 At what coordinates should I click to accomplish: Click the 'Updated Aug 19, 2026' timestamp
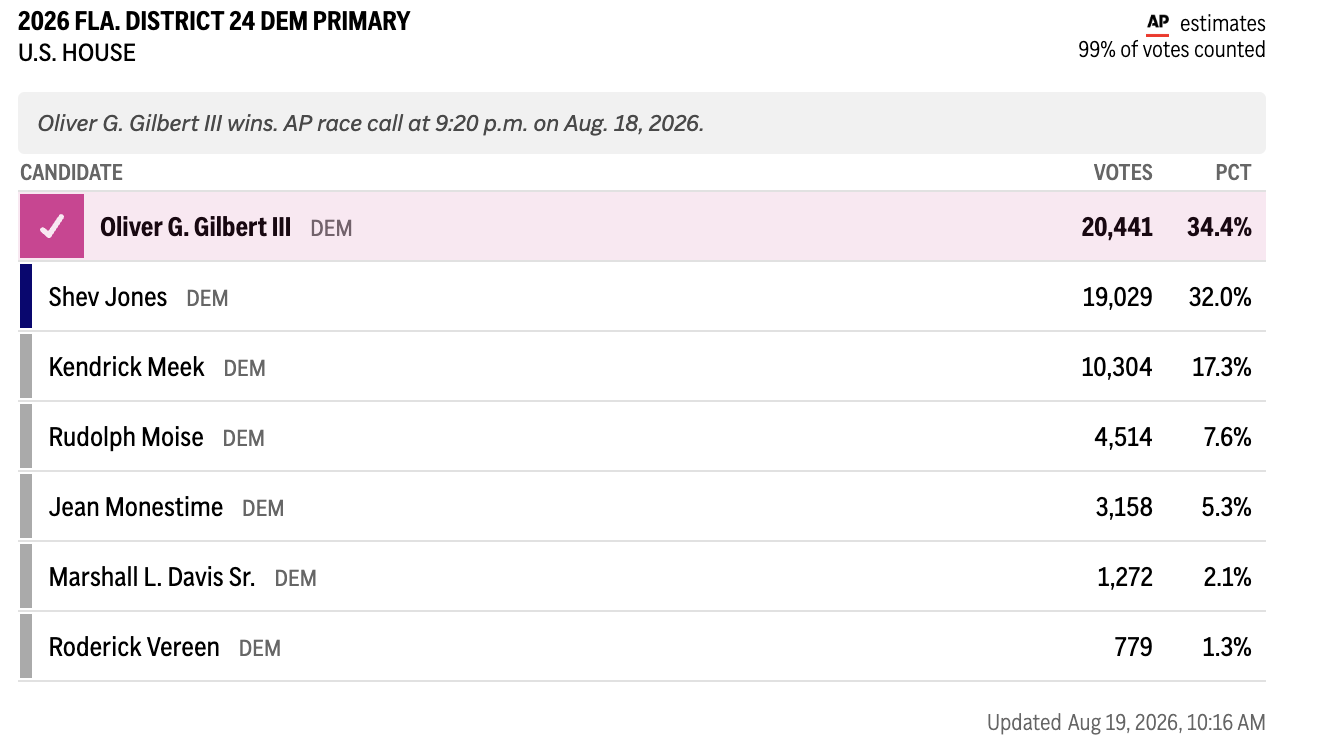coord(1126,722)
